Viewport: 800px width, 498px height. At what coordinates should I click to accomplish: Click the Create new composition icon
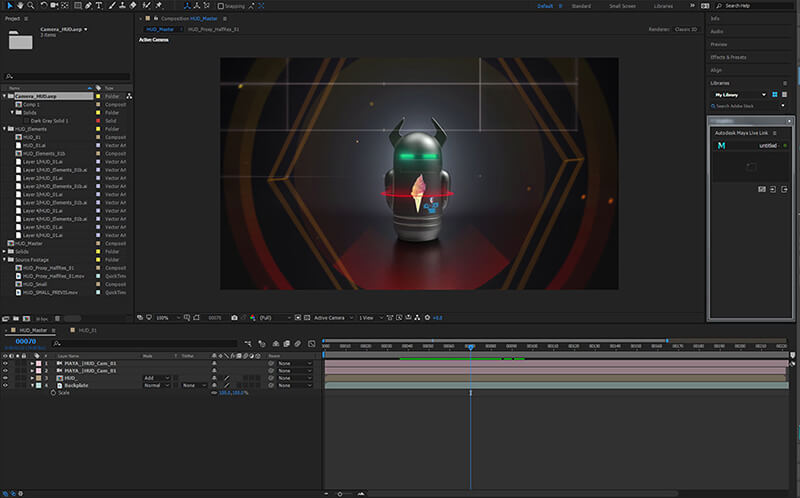click(x=26, y=318)
